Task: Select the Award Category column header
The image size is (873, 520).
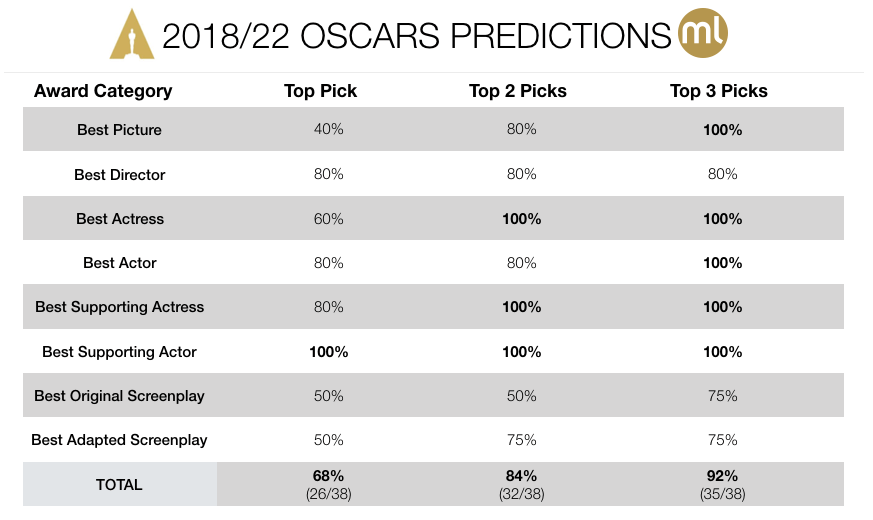Action: 103,91
